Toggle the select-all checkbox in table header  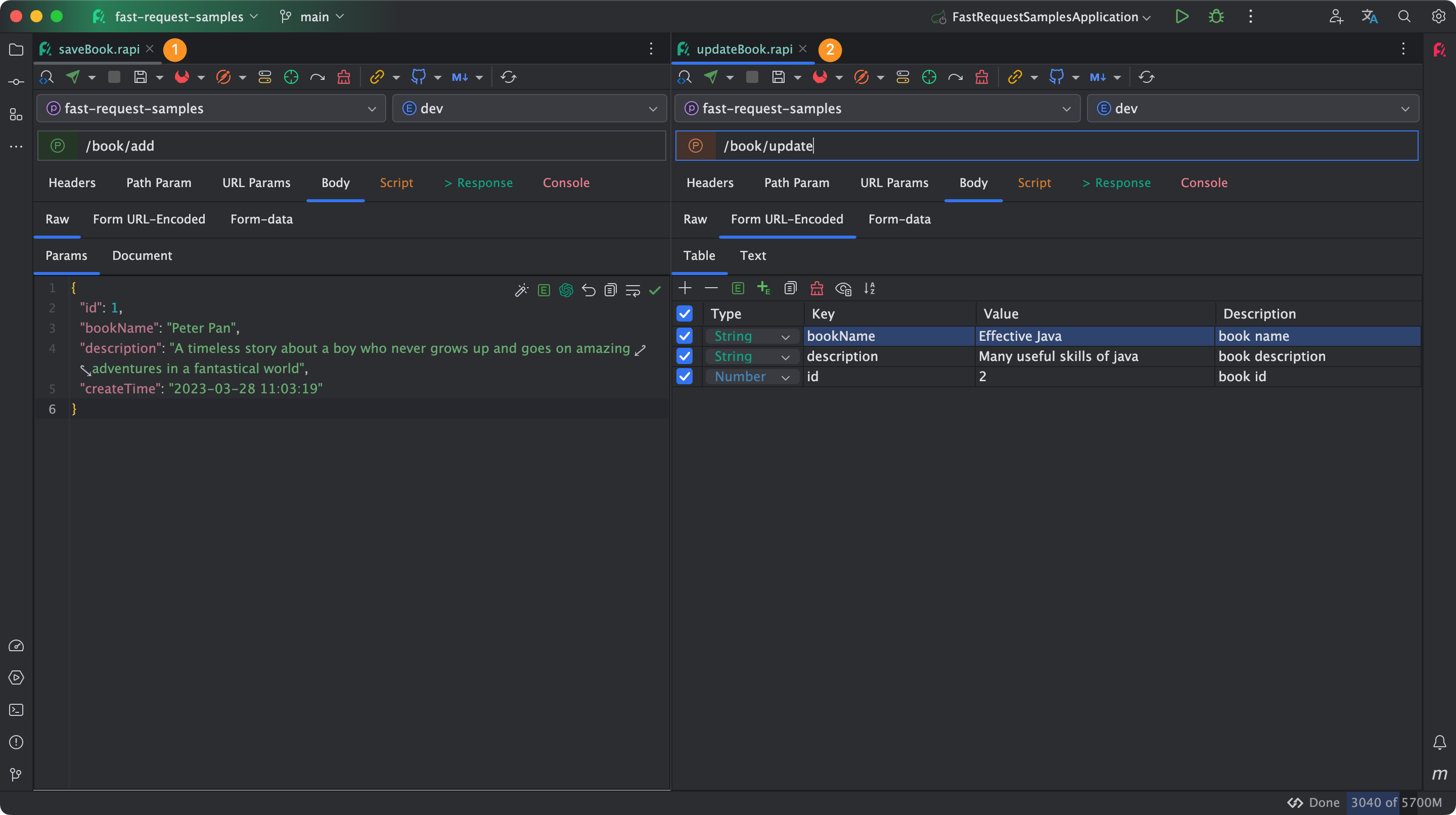click(685, 313)
